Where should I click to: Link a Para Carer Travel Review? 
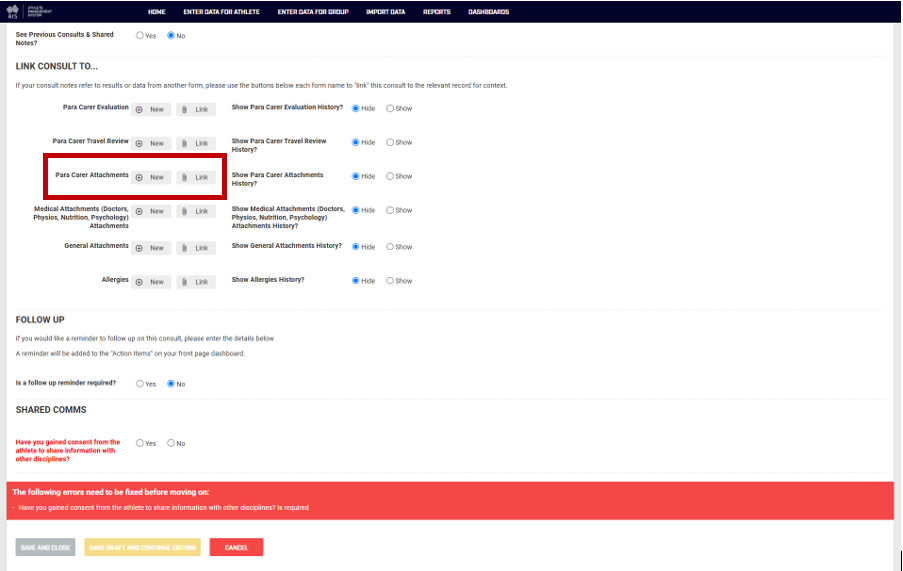point(196,143)
